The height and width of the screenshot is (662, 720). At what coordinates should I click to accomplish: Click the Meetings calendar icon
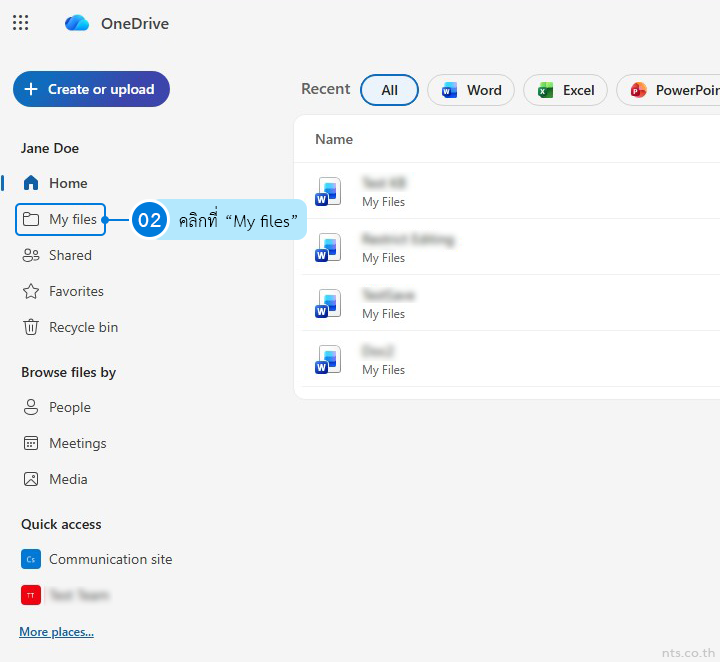(31, 443)
